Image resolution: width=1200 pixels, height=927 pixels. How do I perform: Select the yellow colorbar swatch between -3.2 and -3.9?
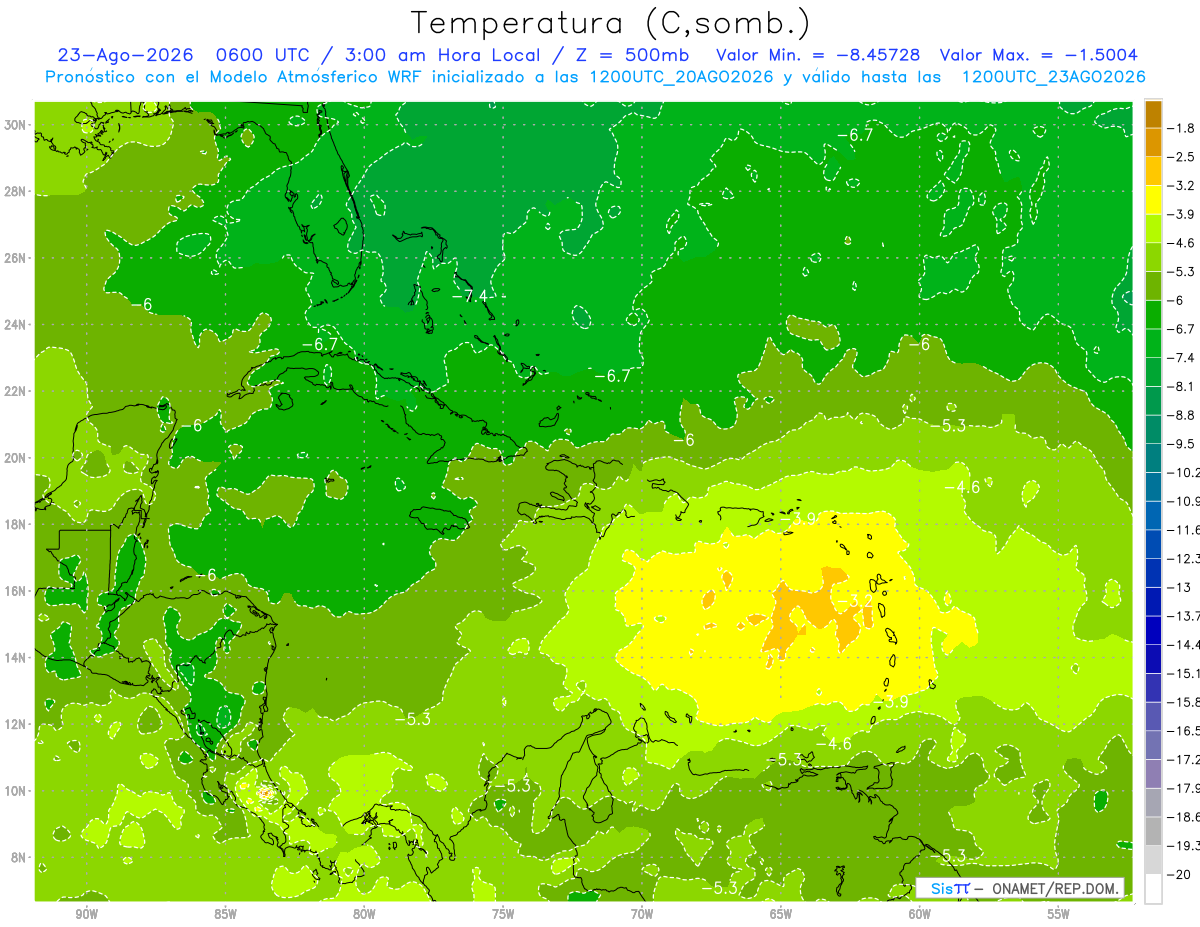[1153, 200]
